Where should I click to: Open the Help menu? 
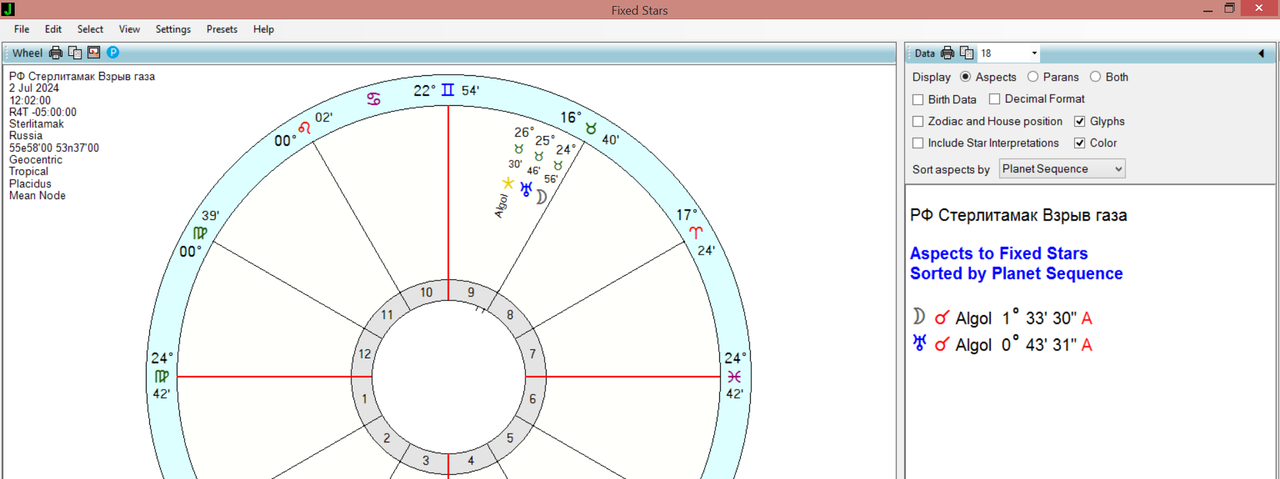[264, 29]
